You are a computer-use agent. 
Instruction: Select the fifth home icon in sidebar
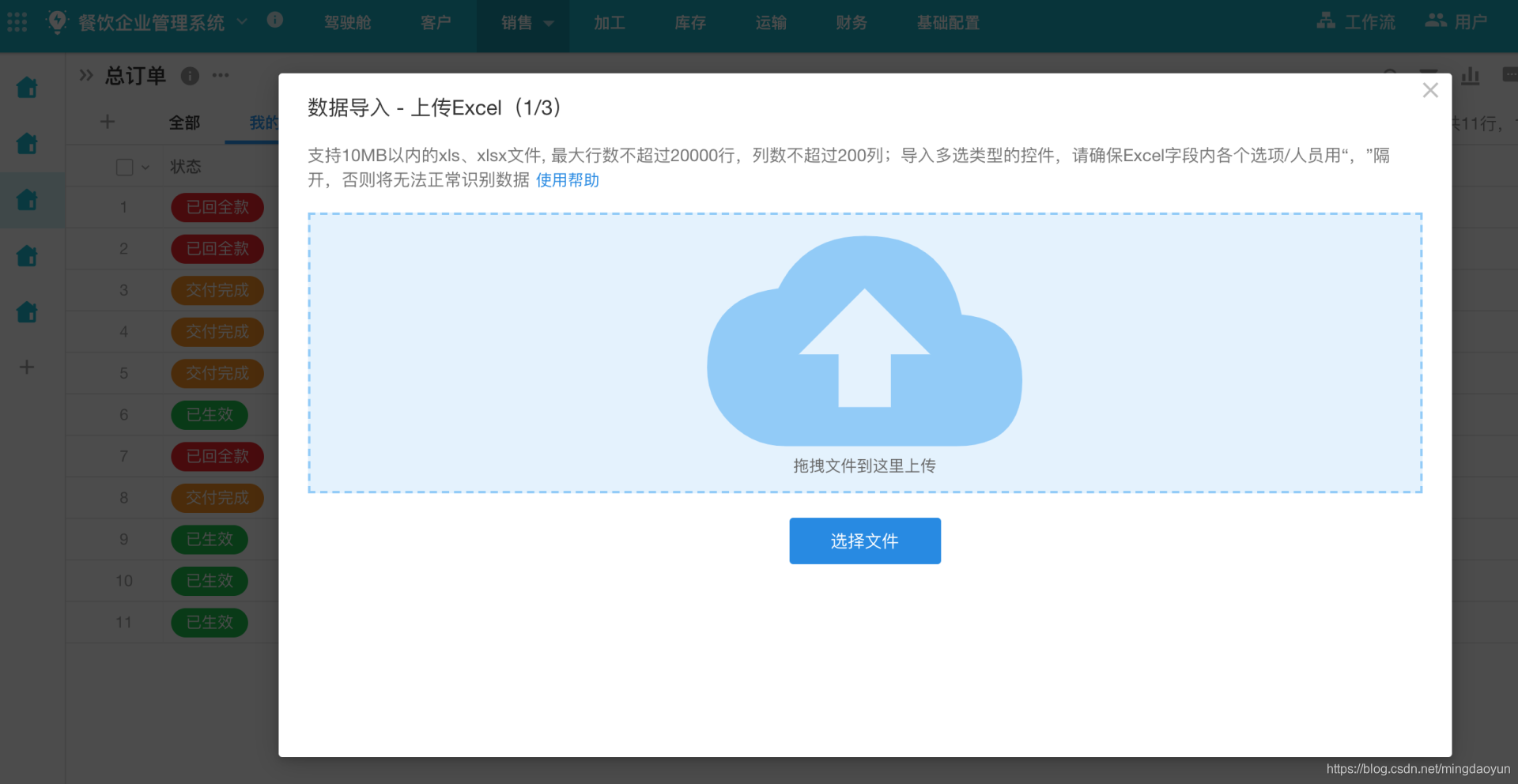point(27,311)
